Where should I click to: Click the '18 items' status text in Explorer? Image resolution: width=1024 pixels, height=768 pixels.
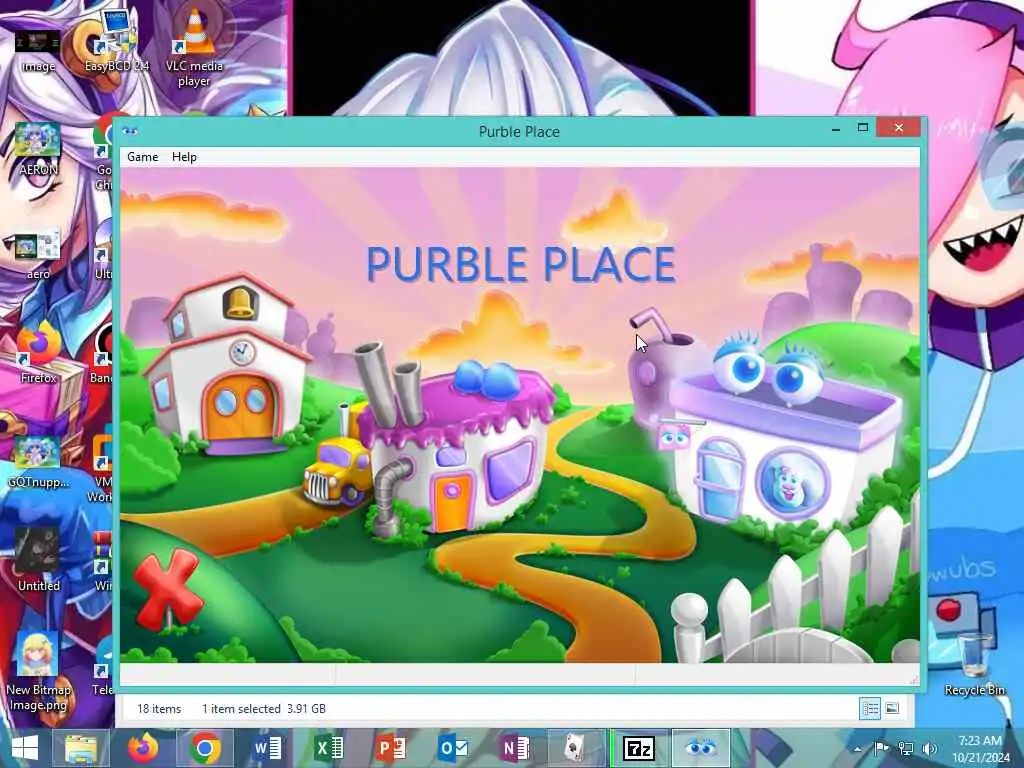coord(159,709)
